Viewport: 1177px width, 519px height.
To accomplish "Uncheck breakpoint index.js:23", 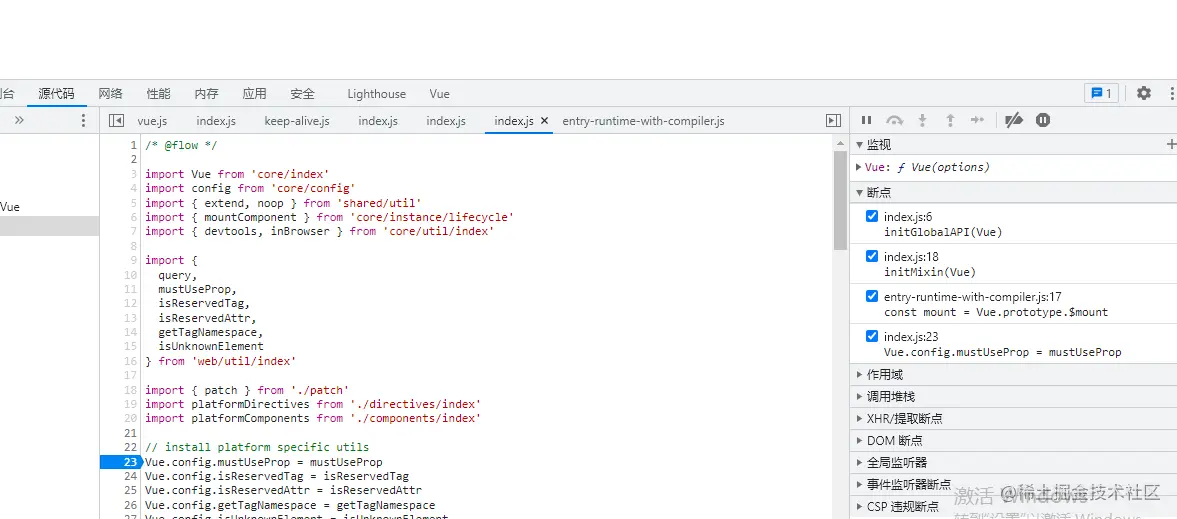I will point(871,336).
